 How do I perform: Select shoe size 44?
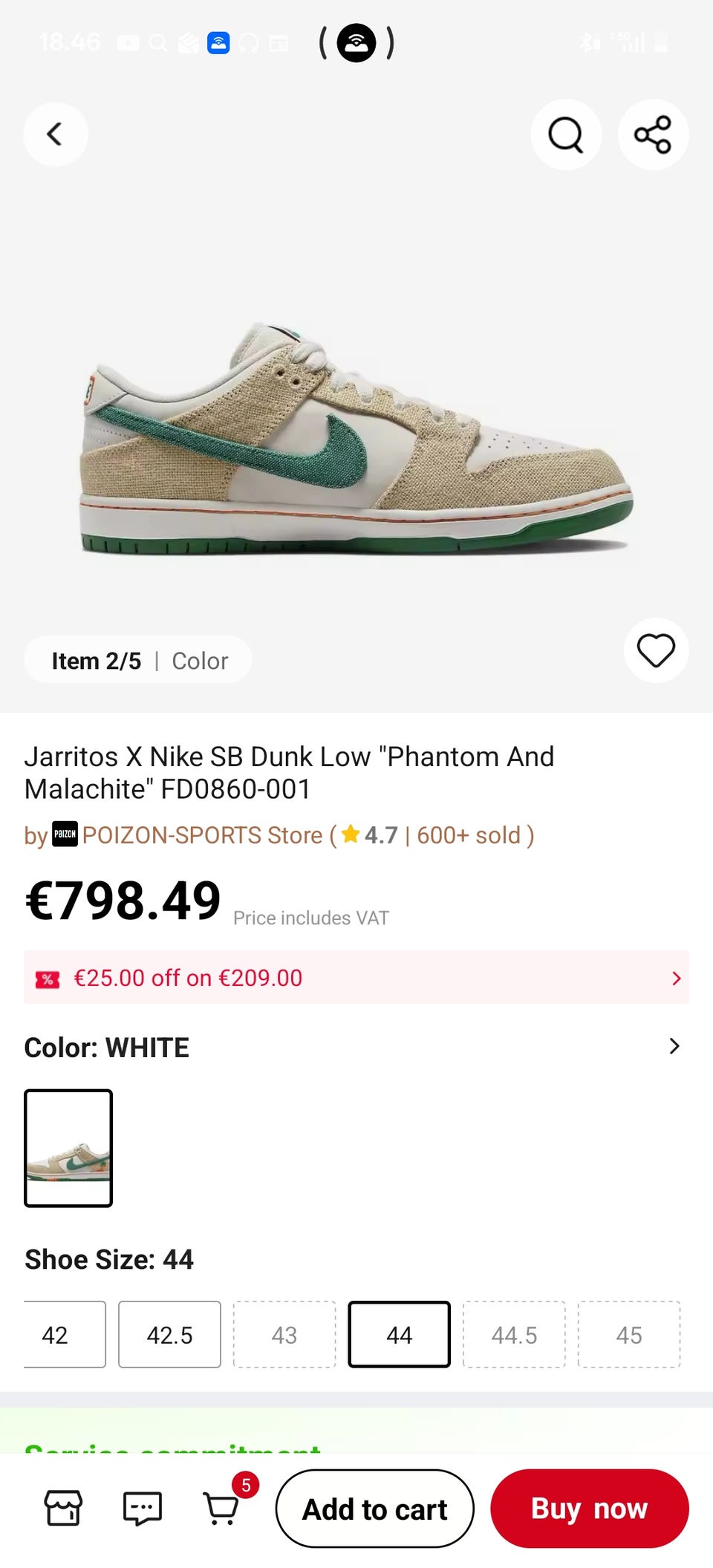coord(399,1334)
